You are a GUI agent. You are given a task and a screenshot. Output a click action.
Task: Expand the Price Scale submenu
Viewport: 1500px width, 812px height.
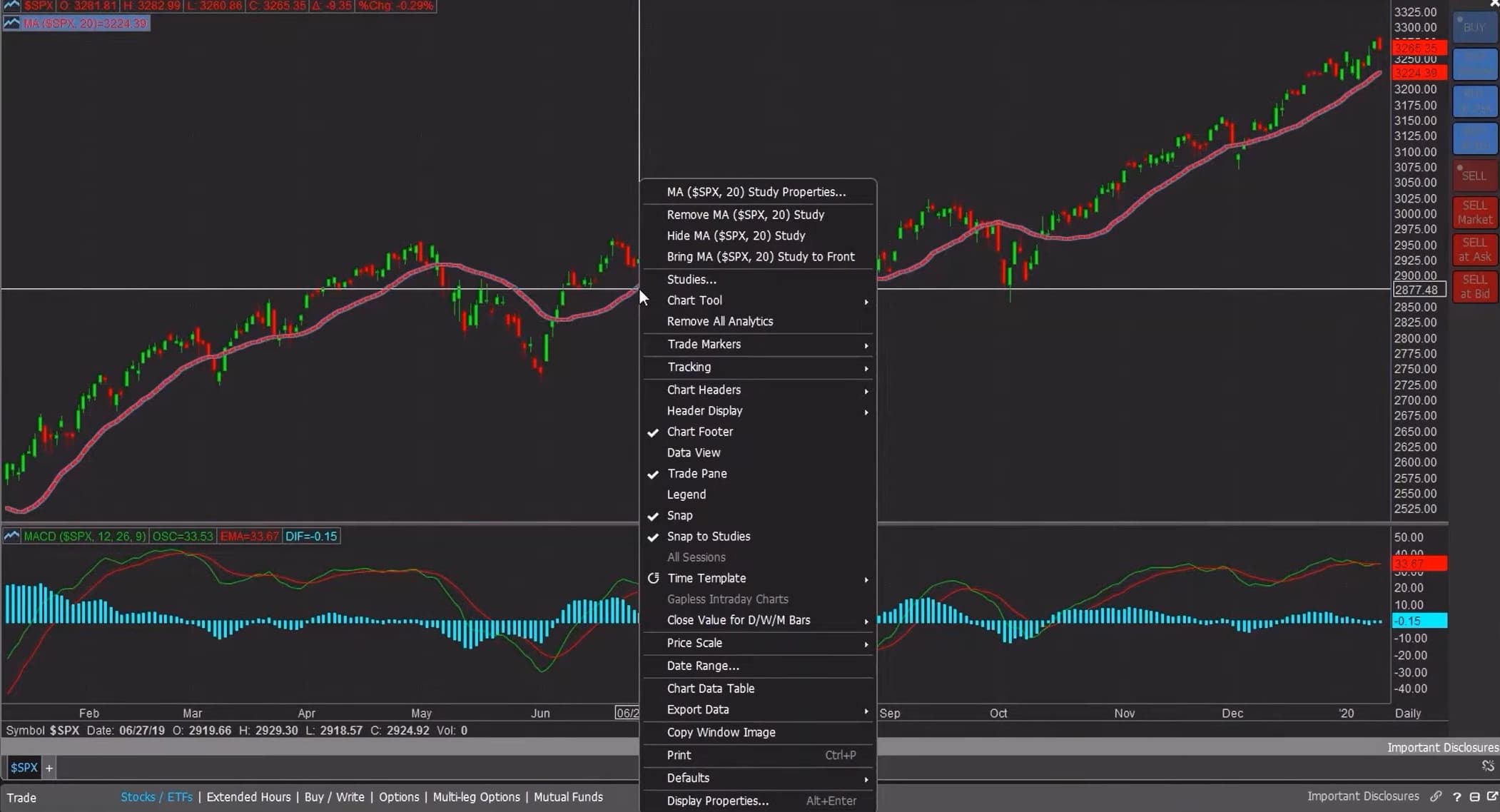(x=758, y=643)
